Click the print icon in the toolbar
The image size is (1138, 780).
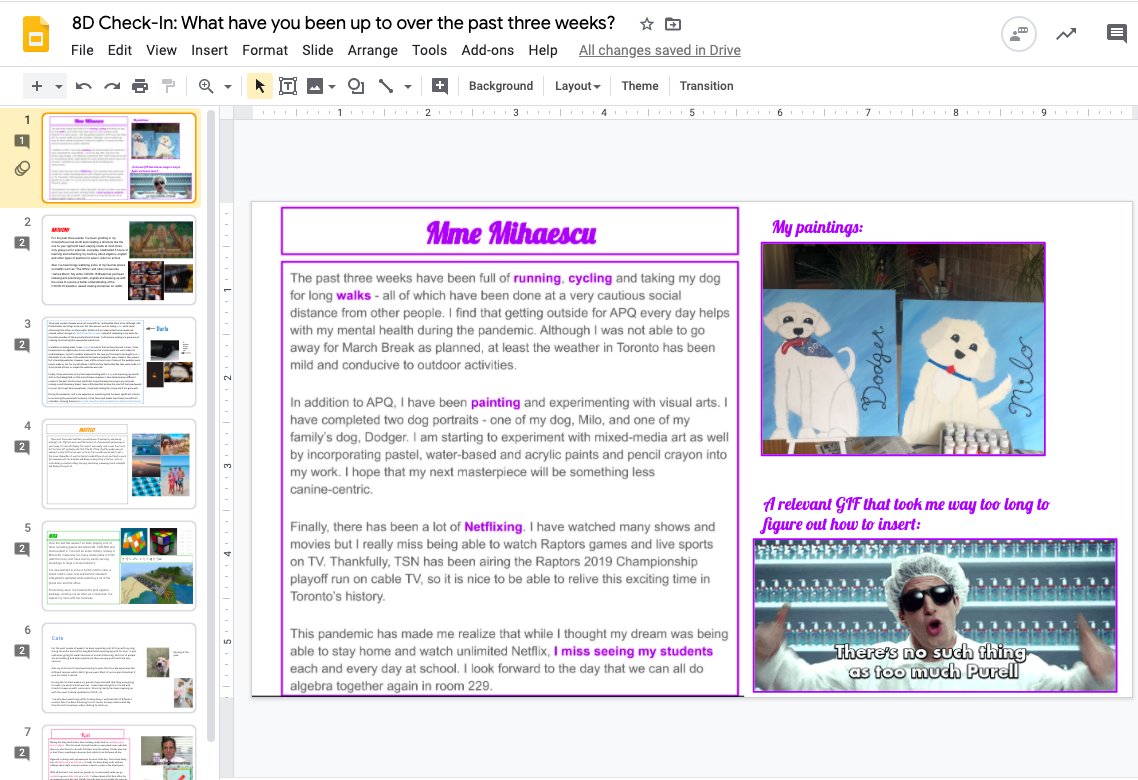coord(139,86)
